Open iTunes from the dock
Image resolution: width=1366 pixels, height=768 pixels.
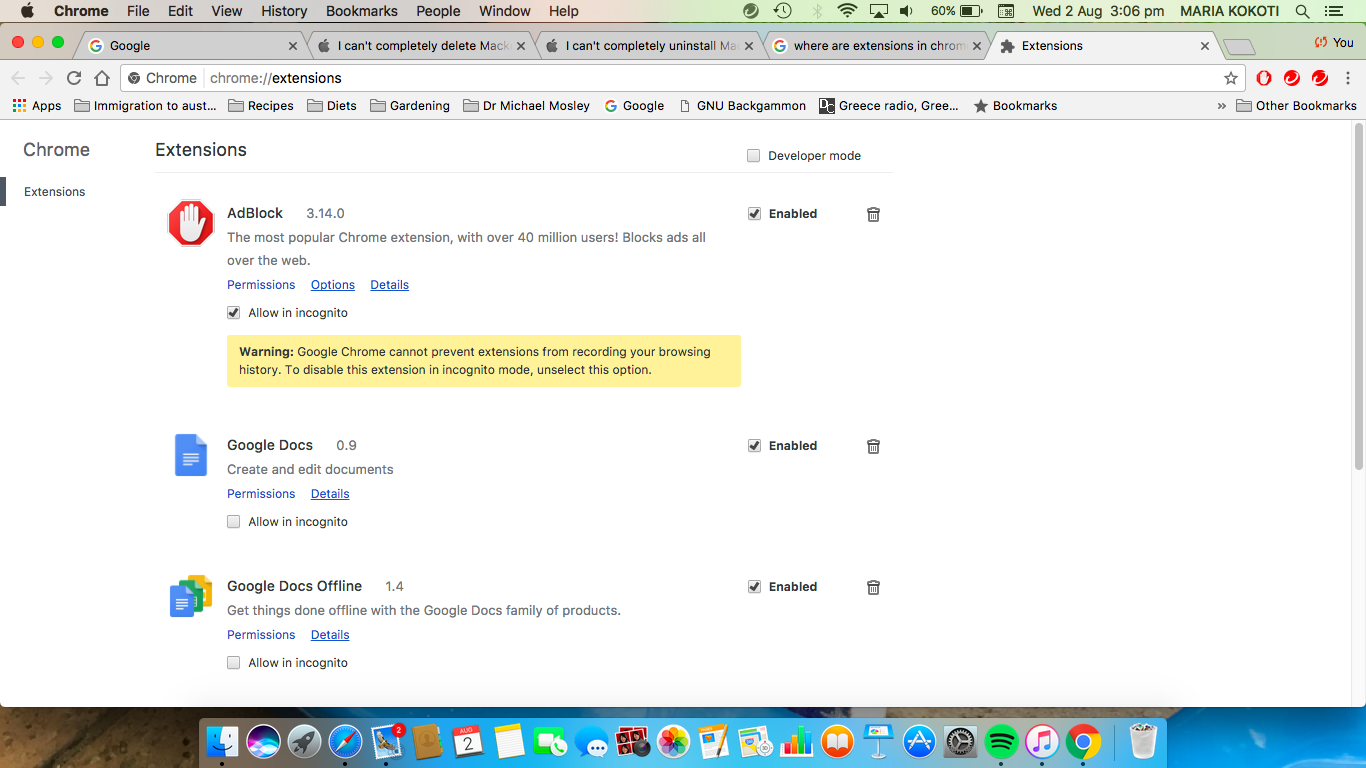click(1042, 741)
